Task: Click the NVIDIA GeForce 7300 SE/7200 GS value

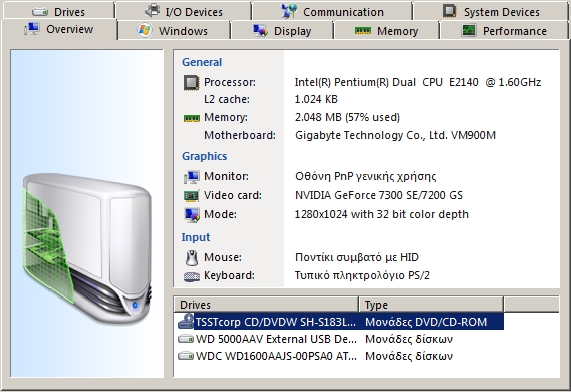Action: point(379,195)
